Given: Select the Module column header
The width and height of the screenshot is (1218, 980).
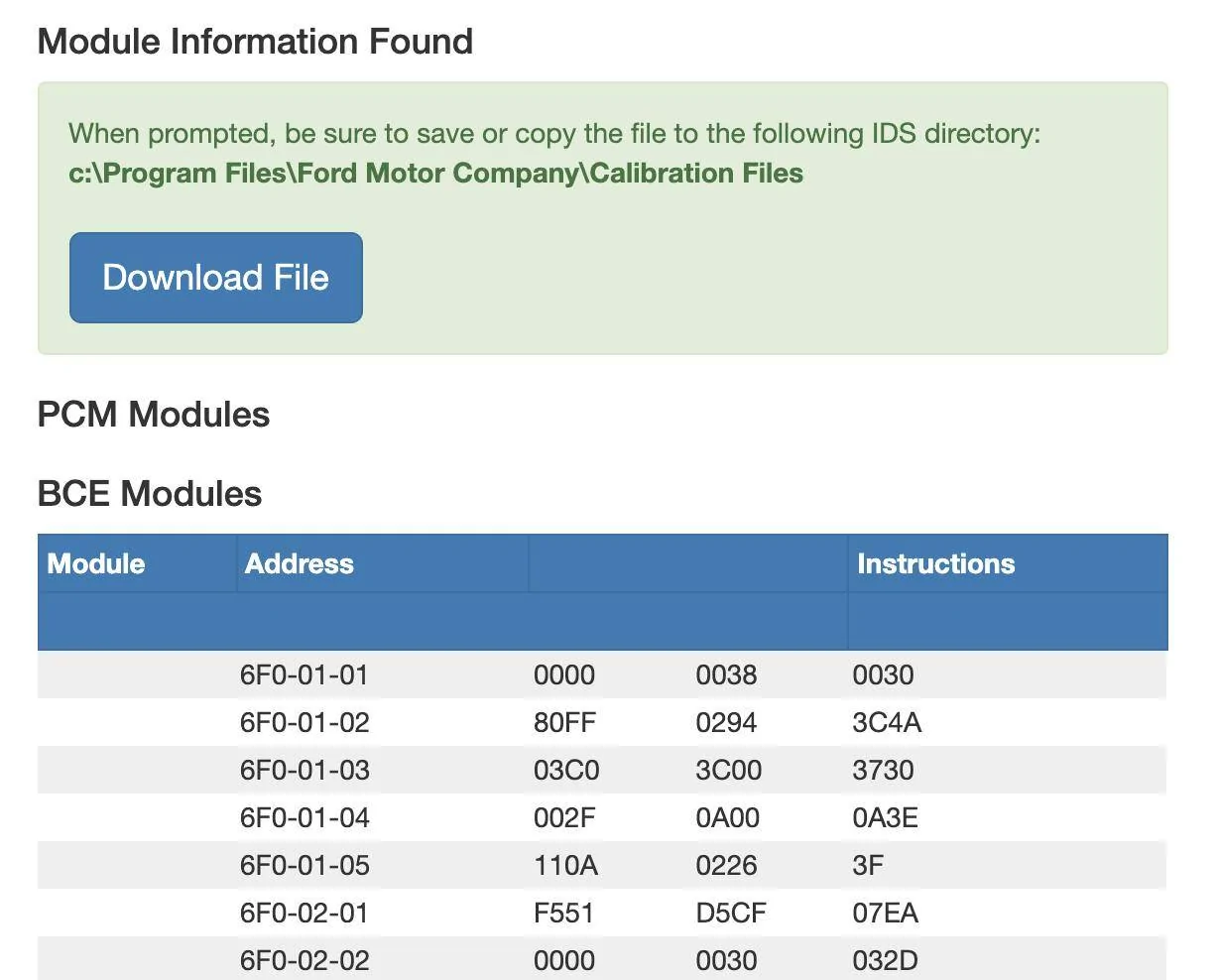Looking at the screenshot, I should pyautogui.click(x=96, y=563).
